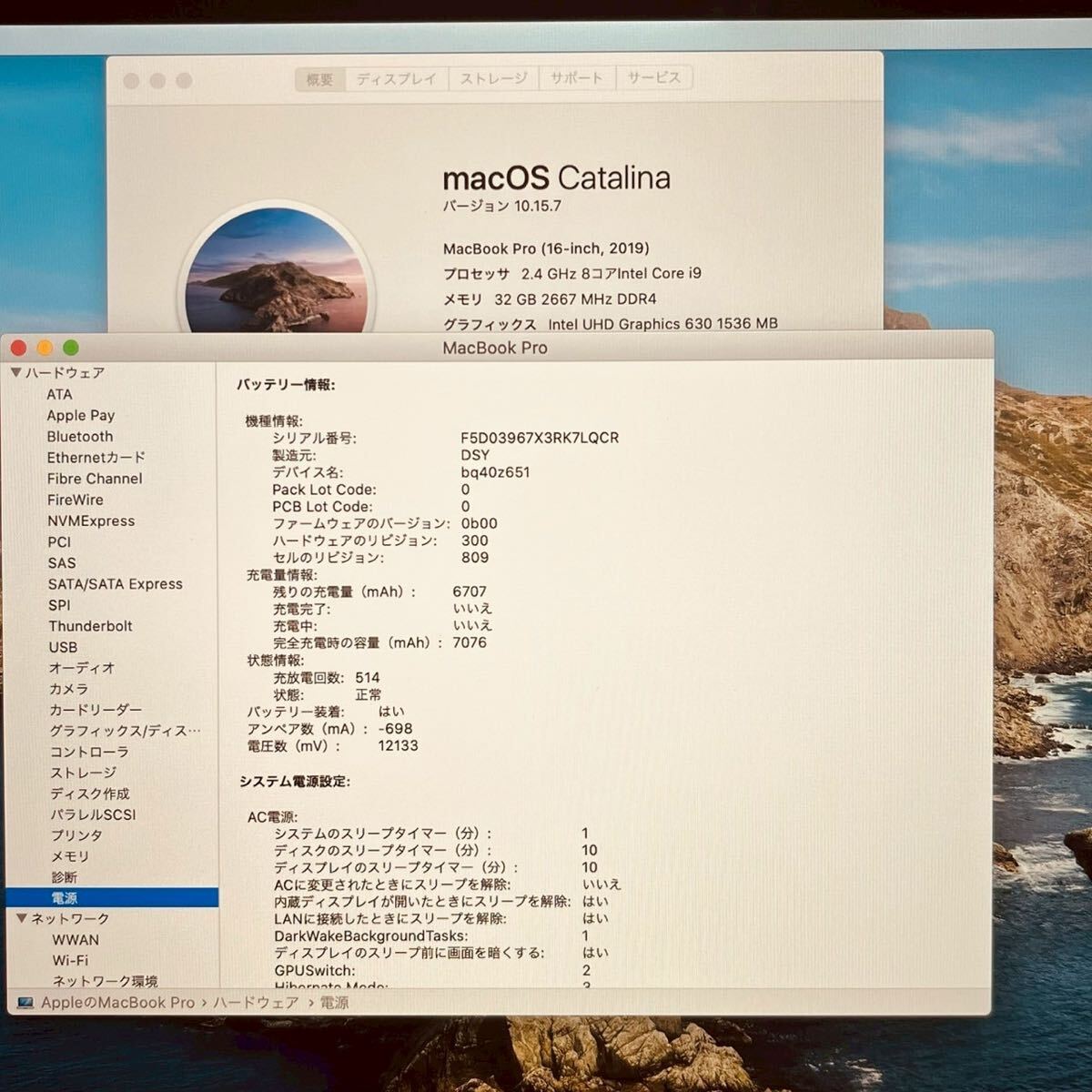Image resolution: width=1092 pixels, height=1092 pixels.
Task: Select Ethernetカード in the sidebar
Action: tap(96, 458)
